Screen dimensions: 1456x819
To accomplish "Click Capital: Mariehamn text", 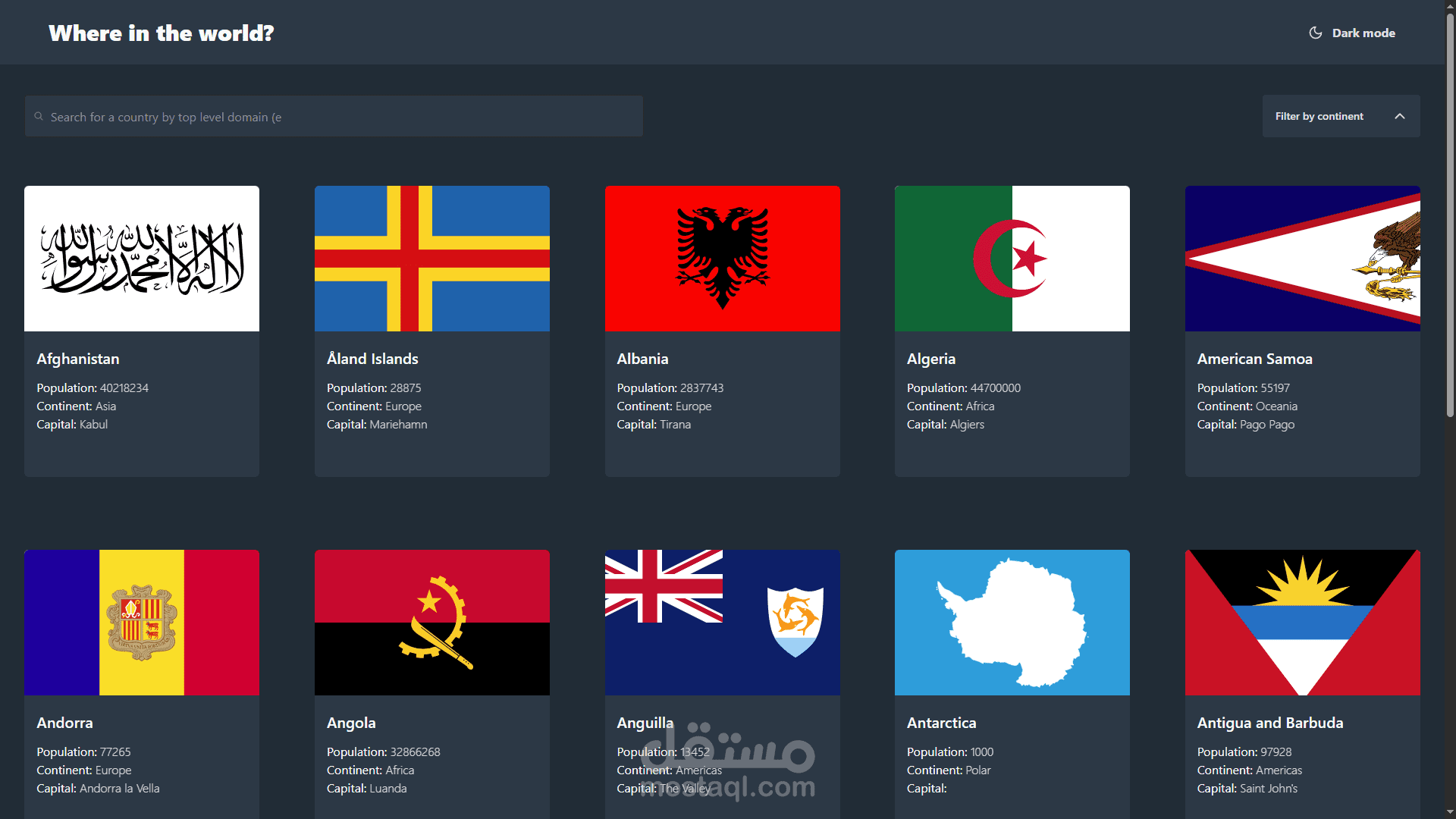I will (x=377, y=424).
